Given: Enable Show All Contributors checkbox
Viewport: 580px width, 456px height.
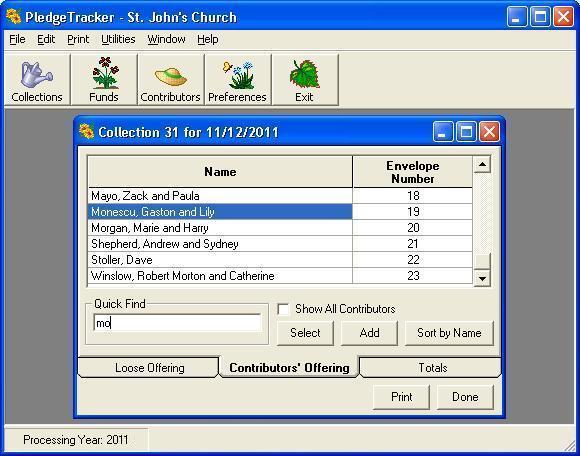Looking at the screenshot, I should pos(283,309).
